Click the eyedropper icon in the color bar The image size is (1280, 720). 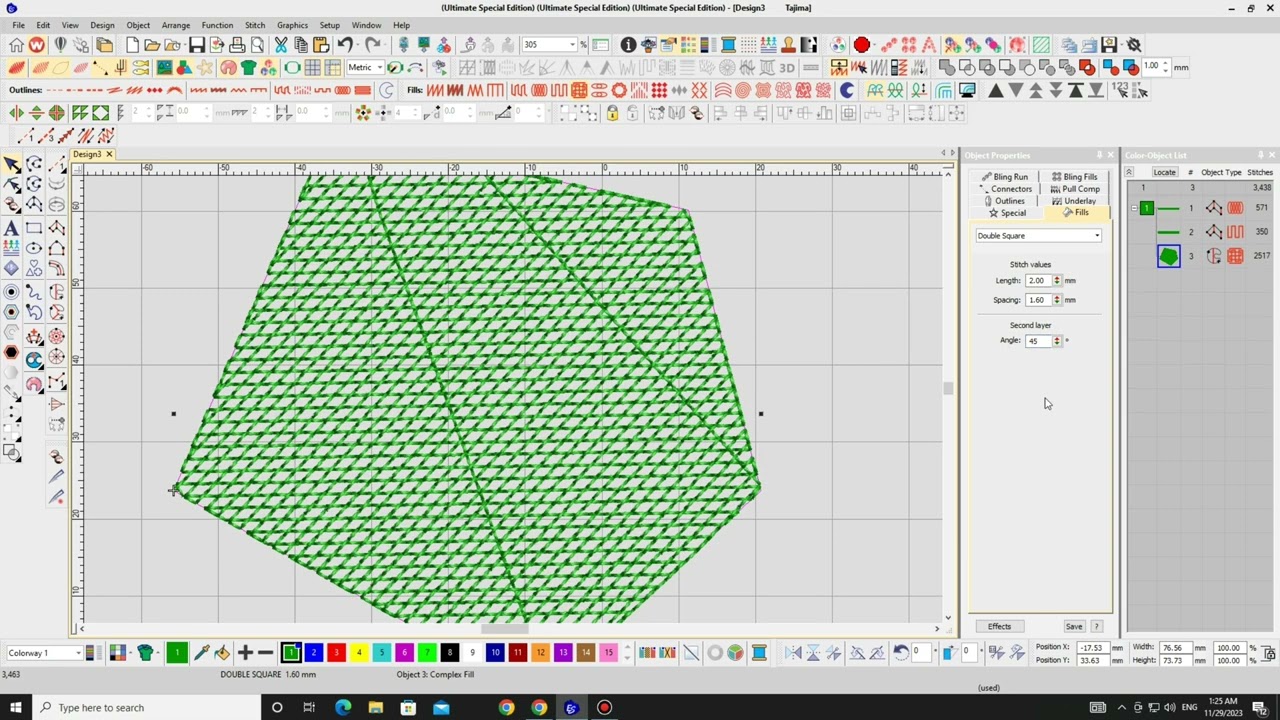pyautogui.click(x=201, y=653)
